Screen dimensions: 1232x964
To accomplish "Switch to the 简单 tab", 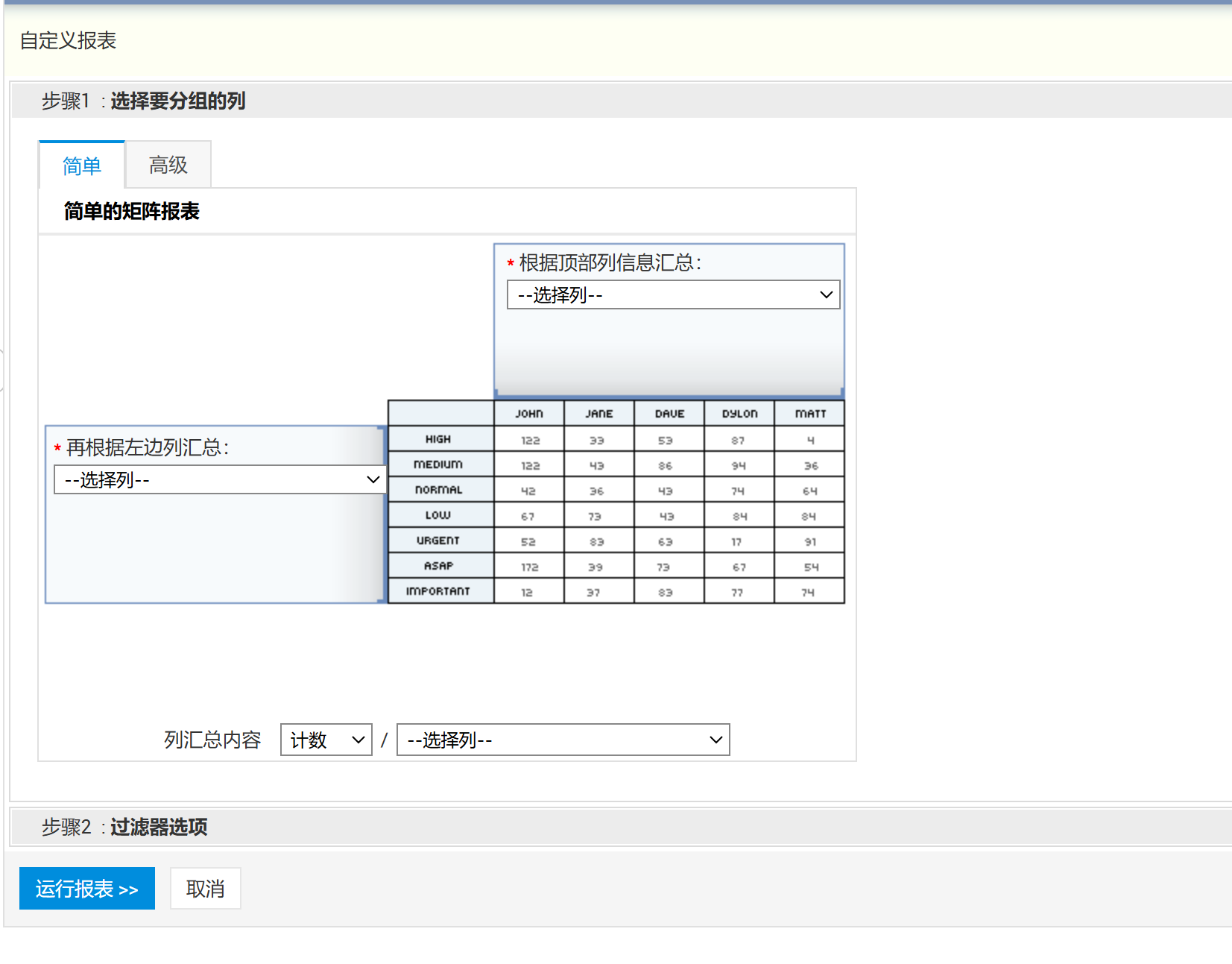I will tap(82, 166).
